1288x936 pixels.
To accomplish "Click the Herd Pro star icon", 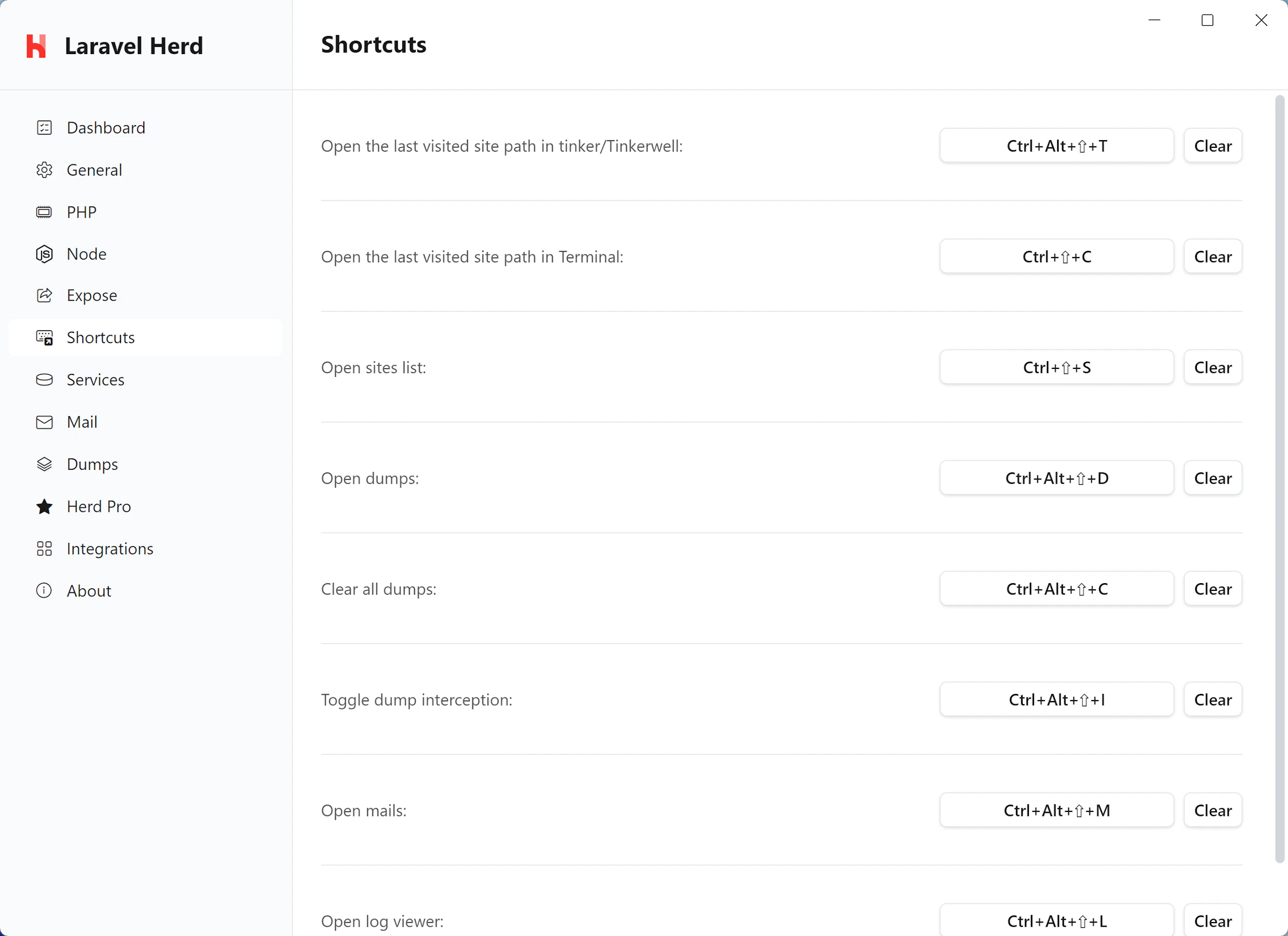I will click(x=44, y=506).
